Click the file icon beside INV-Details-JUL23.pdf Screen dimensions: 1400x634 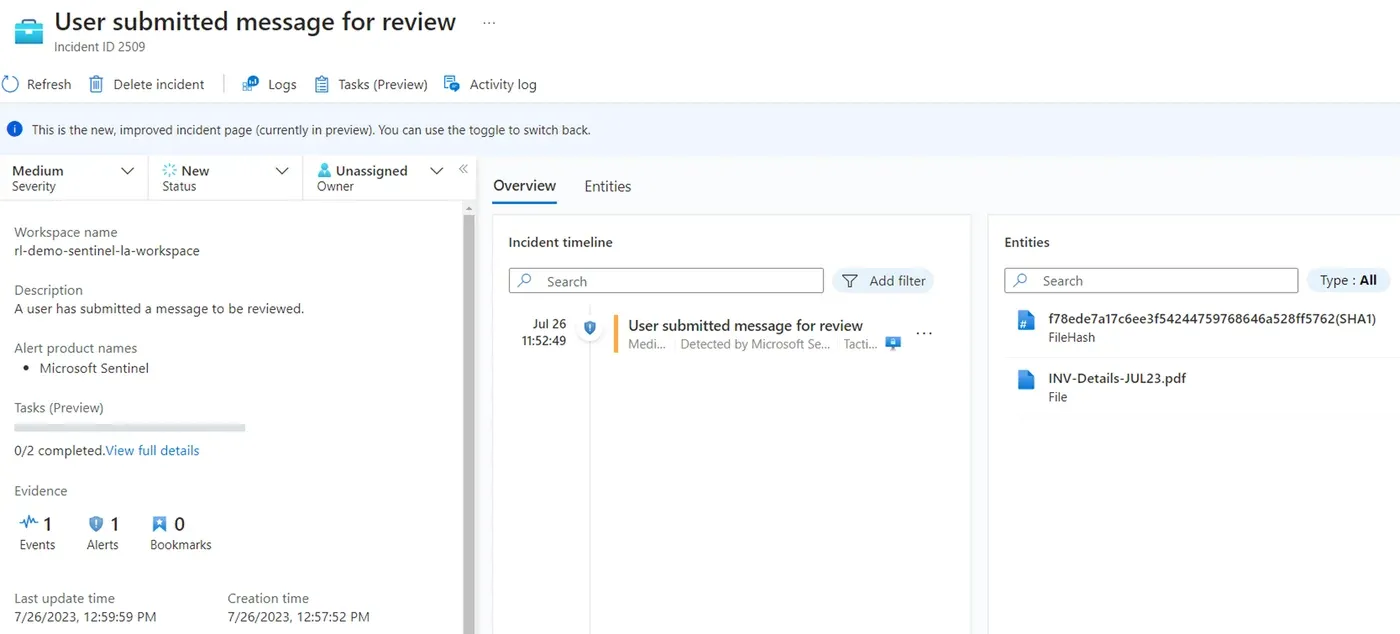[1025, 380]
